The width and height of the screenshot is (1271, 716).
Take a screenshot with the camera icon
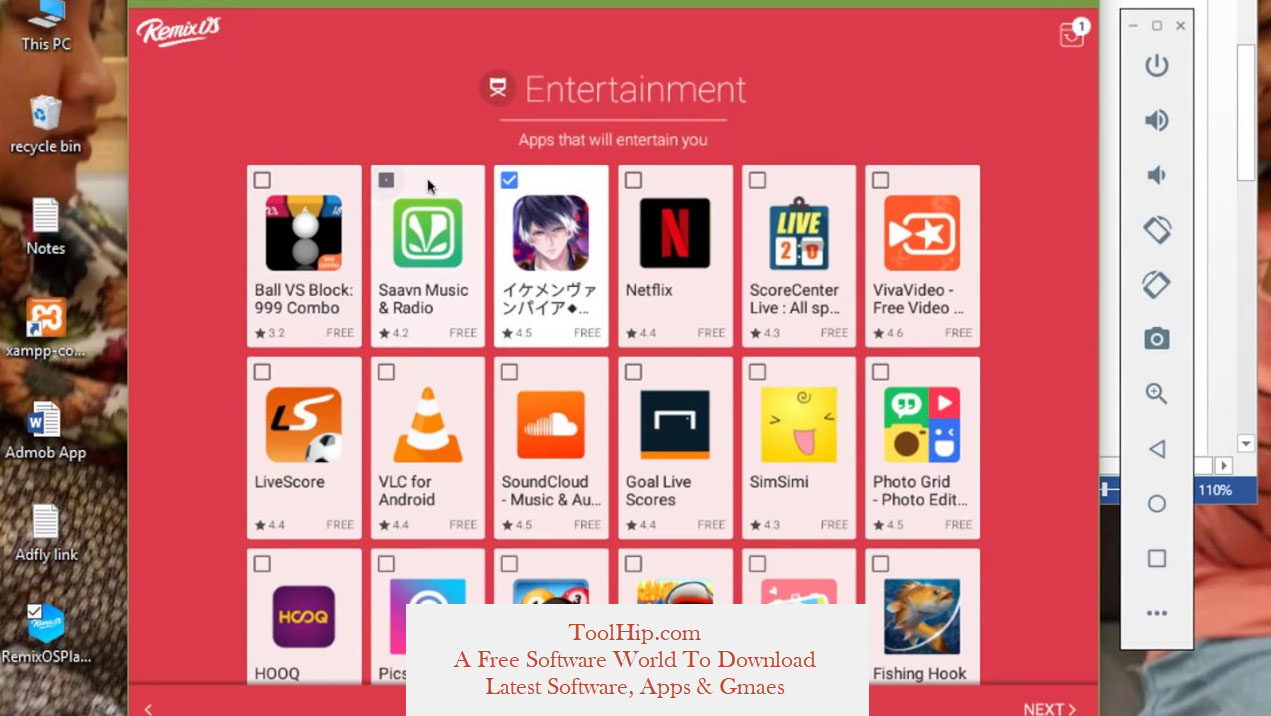pos(1157,339)
